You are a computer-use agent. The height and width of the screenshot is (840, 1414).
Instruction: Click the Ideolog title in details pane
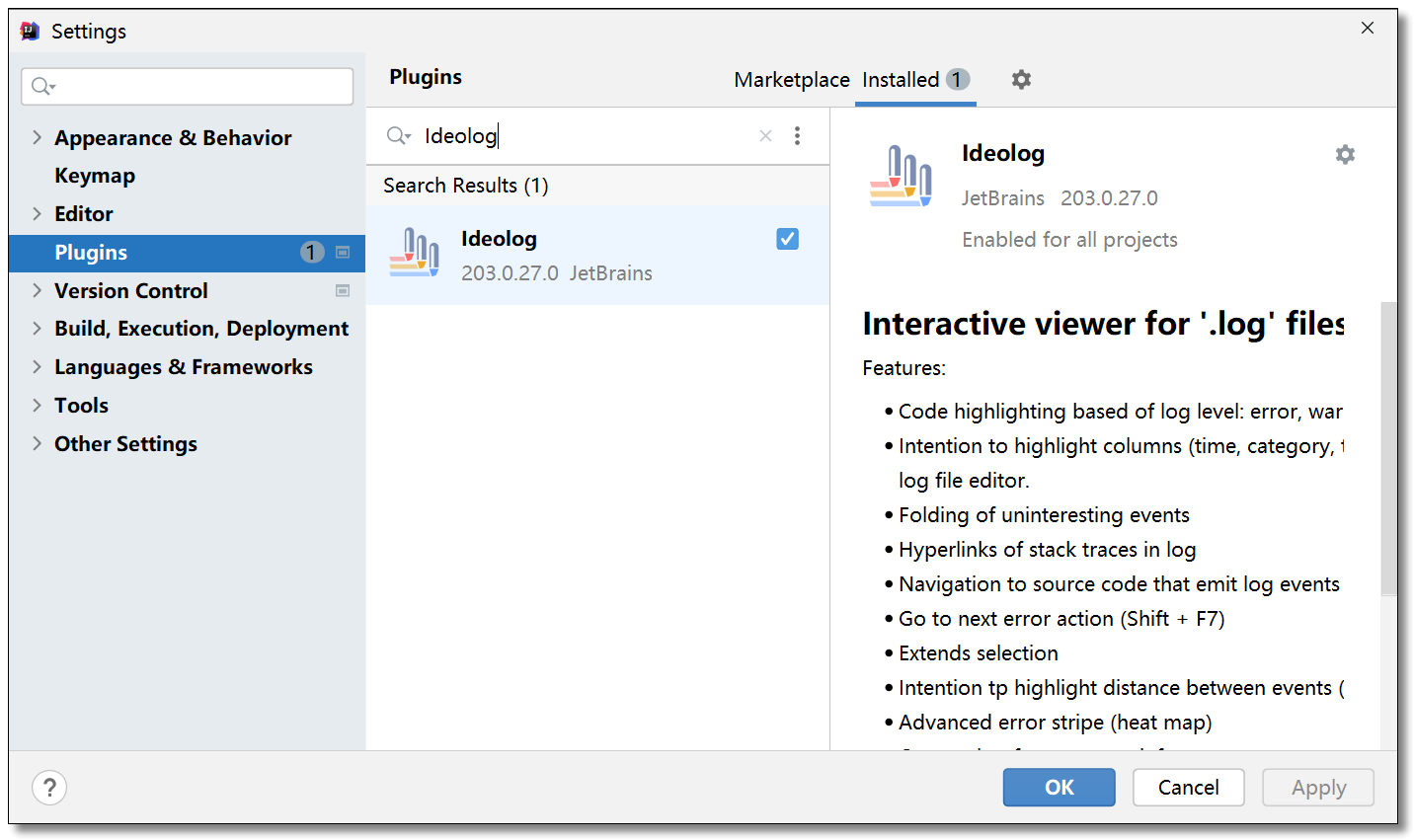[x=1003, y=153]
